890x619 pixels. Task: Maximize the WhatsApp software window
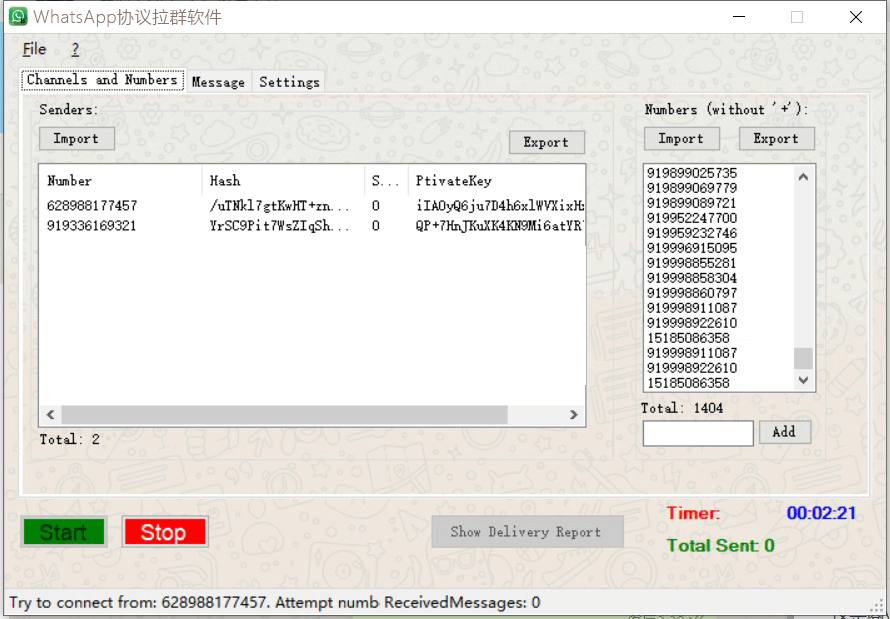(x=797, y=17)
